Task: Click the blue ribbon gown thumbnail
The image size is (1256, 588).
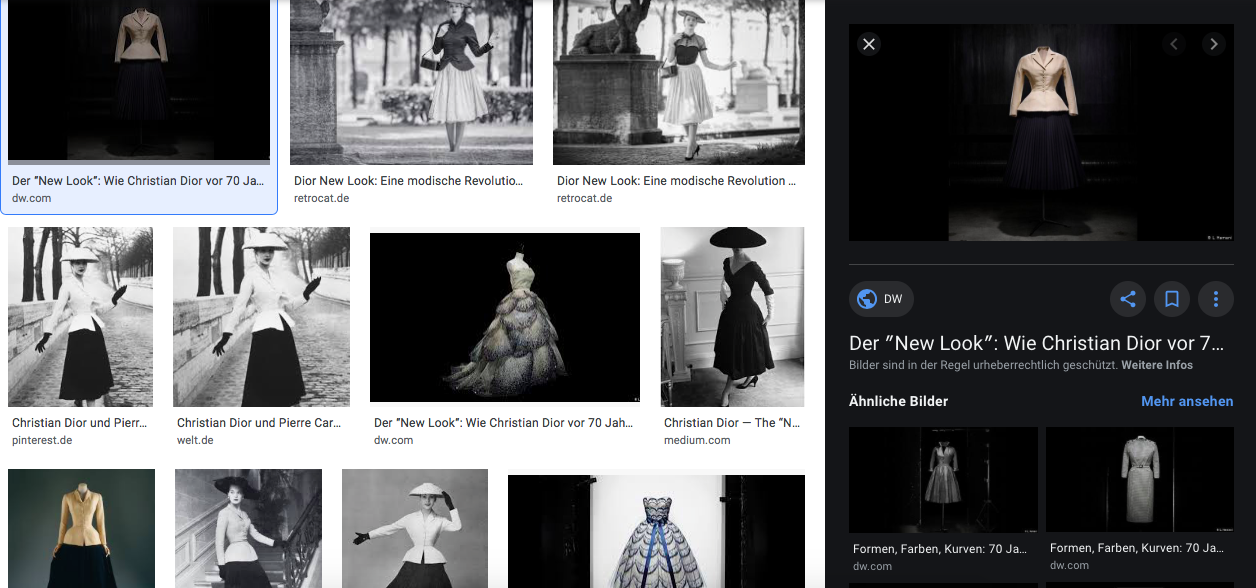Action: point(656,531)
